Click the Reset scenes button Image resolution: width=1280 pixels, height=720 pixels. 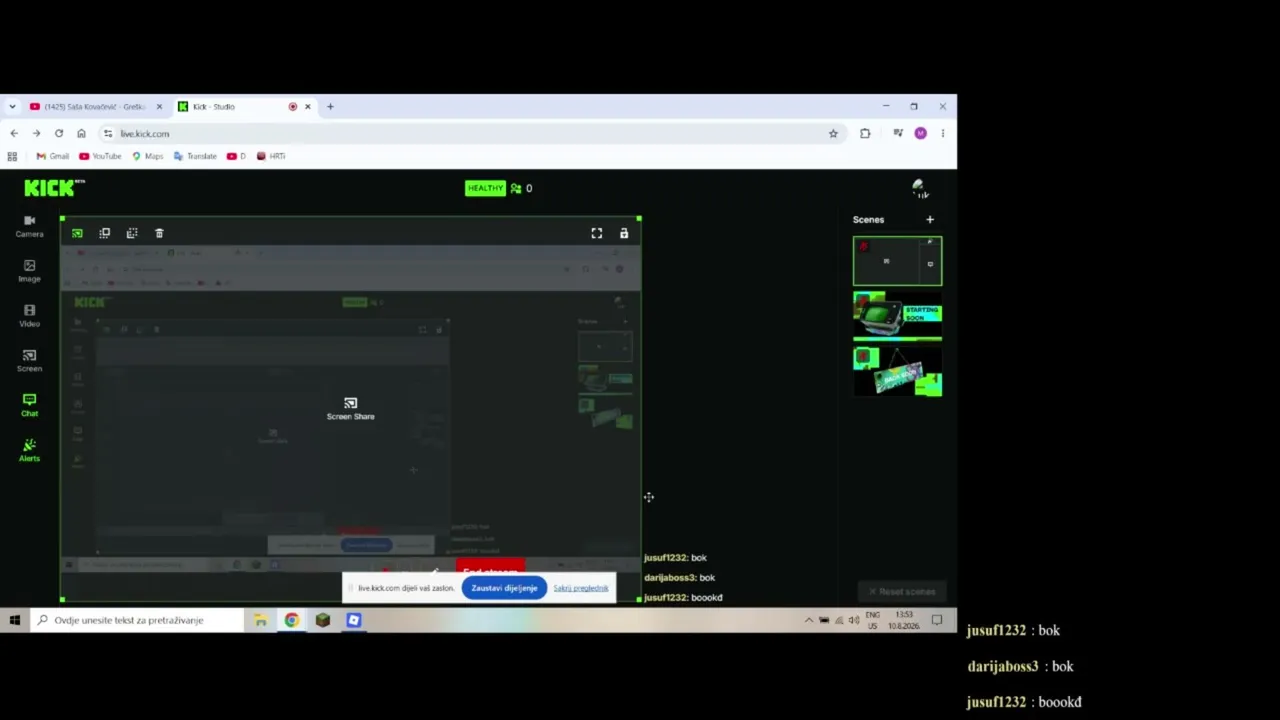click(901, 591)
